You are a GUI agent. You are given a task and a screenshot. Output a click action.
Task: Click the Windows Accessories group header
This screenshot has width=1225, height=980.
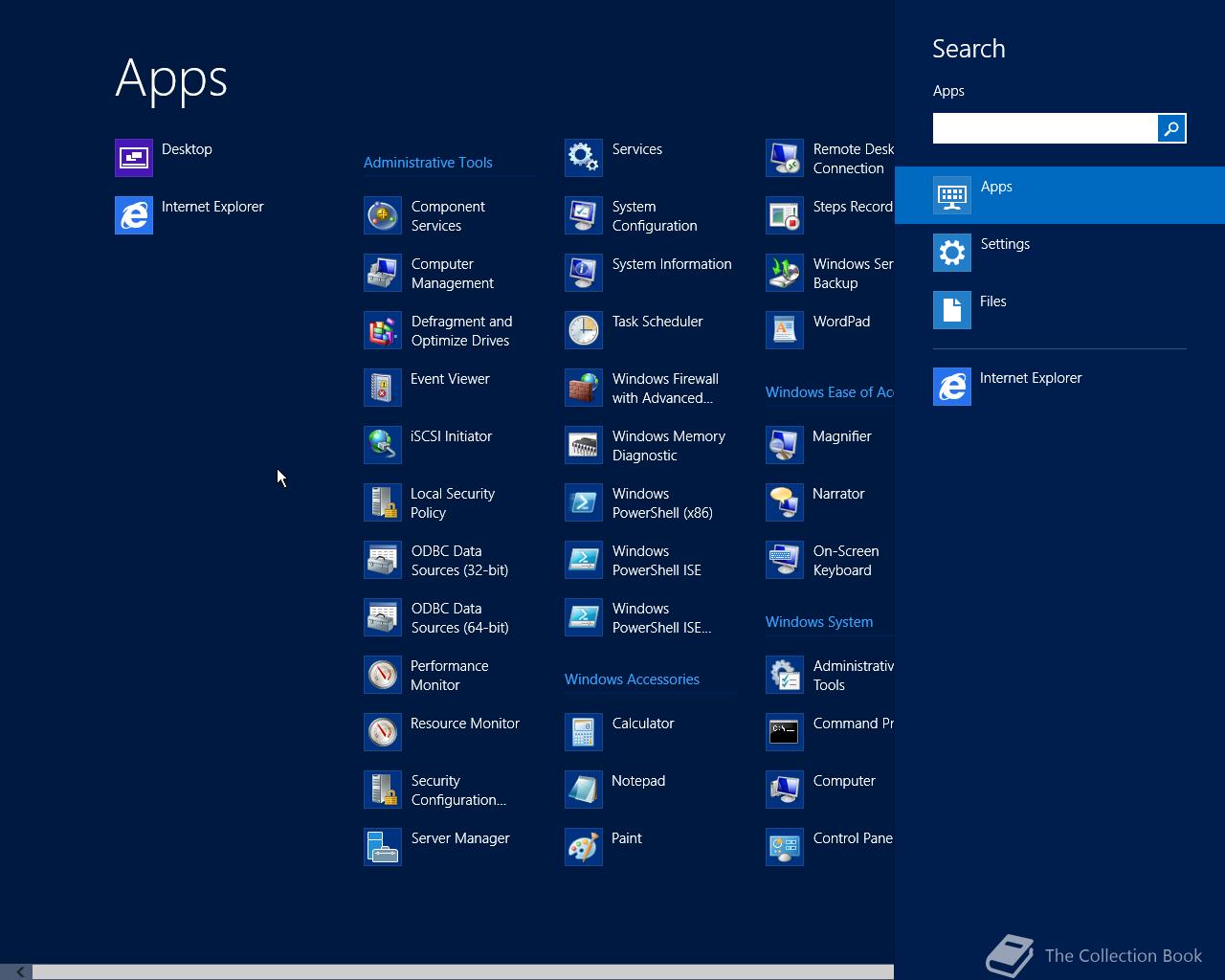(x=632, y=679)
